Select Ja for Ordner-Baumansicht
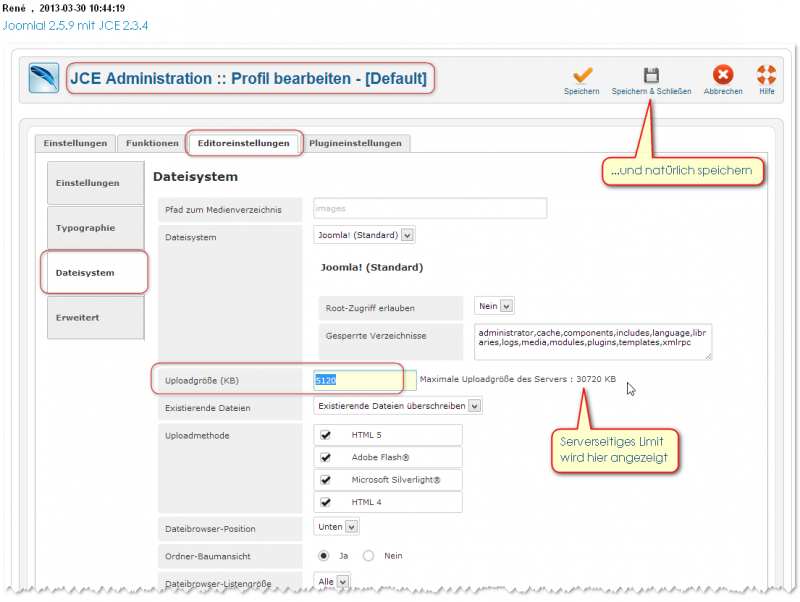The width and height of the screenshot is (800, 602). point(323,556)
